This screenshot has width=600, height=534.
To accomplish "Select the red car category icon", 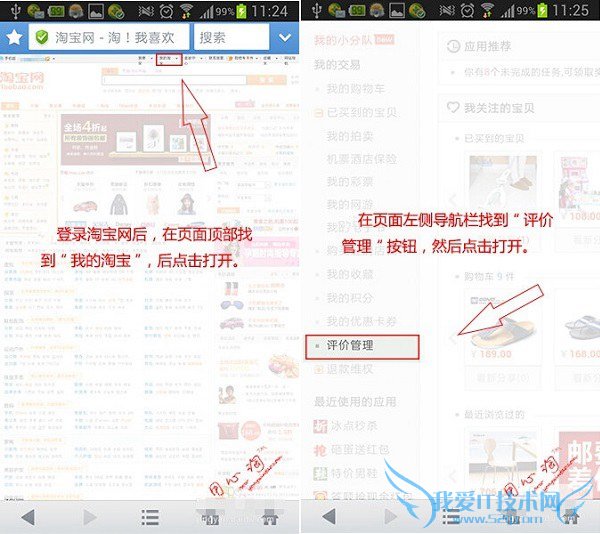I will 85,206.
